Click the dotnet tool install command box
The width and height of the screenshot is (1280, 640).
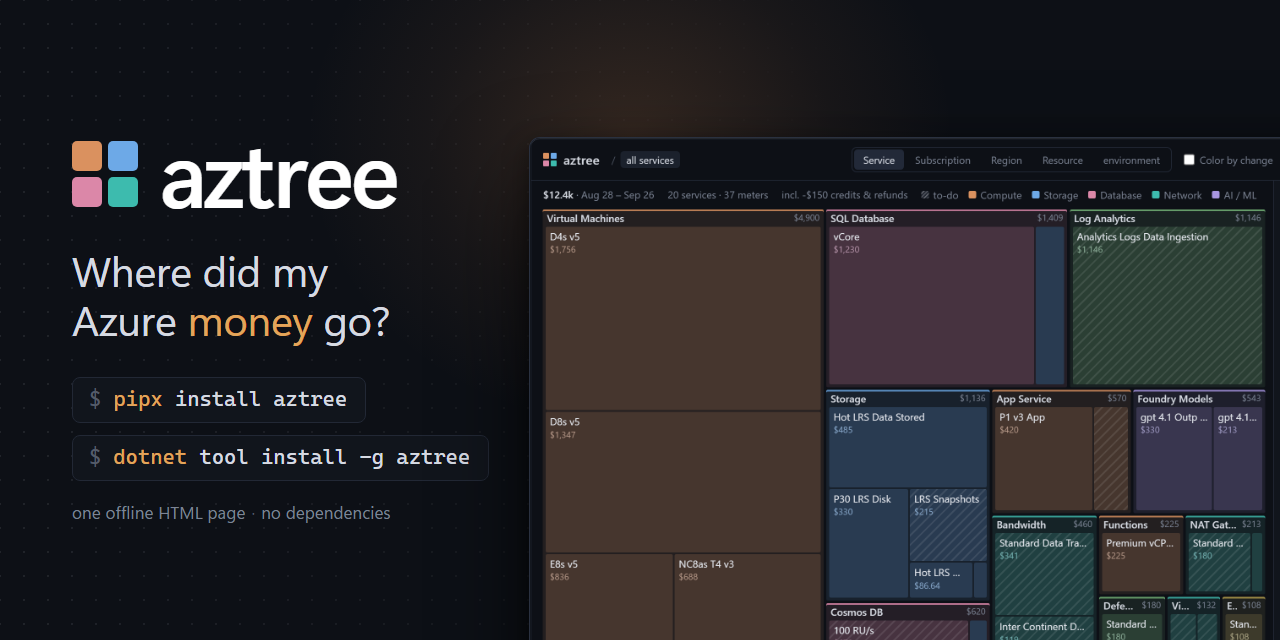[x=280, y=458]
